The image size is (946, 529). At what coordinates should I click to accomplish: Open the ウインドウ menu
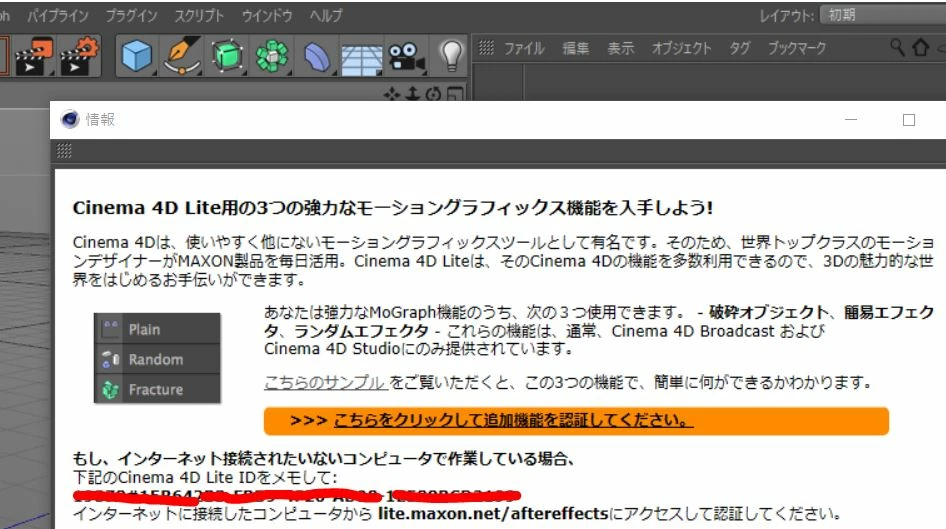267,16
